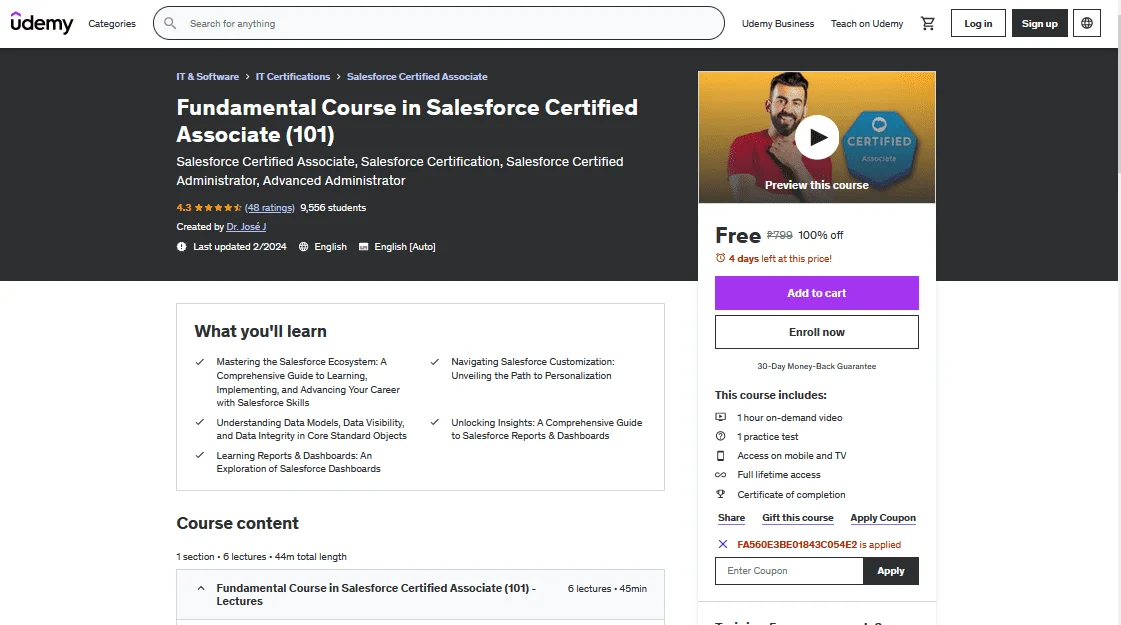
Task: Collapse the Lectures section chevron
Action: click(x=201, y=589)
